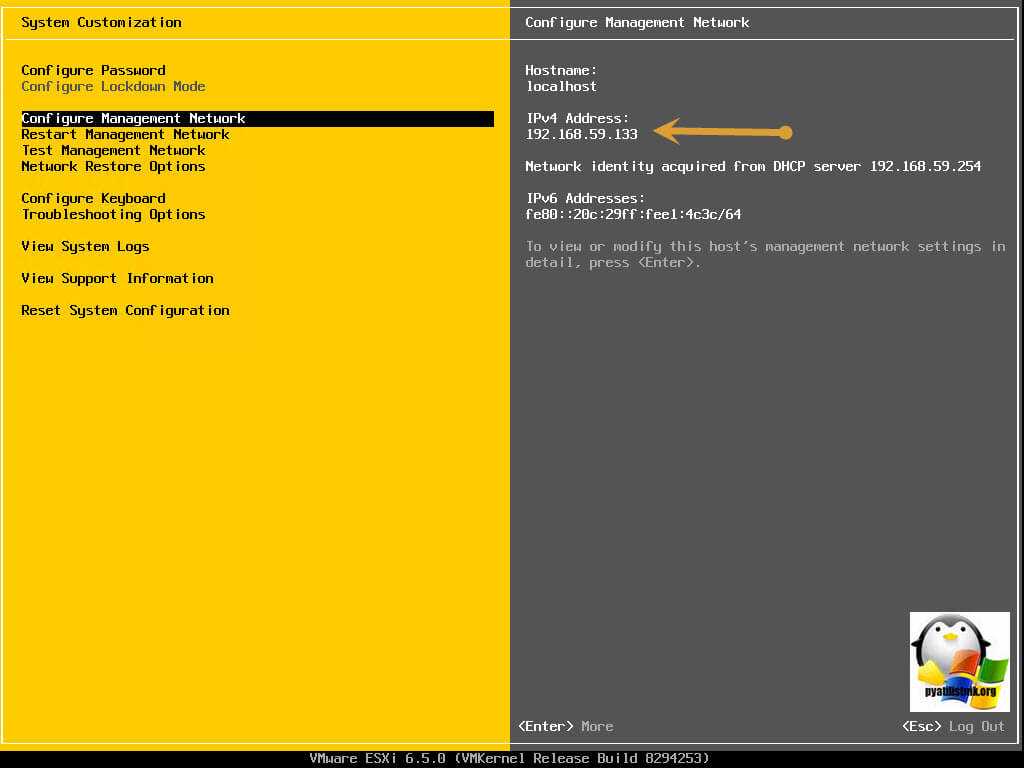This screenshot has height=768, width=1024.
Task: Select Configure Lockdown Mode option
Action: click(x=113, y=86)
